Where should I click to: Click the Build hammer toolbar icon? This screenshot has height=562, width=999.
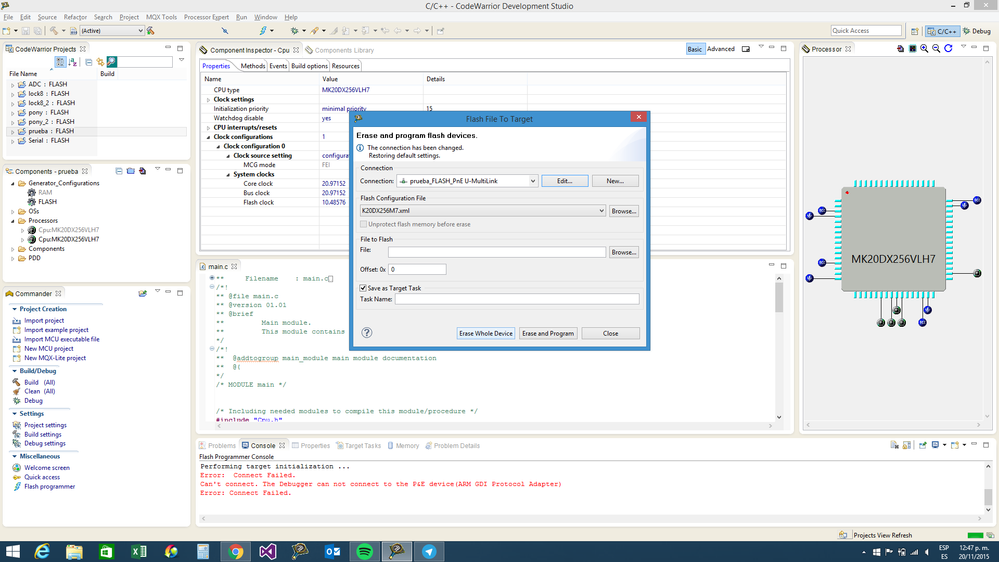pos(54,31)
